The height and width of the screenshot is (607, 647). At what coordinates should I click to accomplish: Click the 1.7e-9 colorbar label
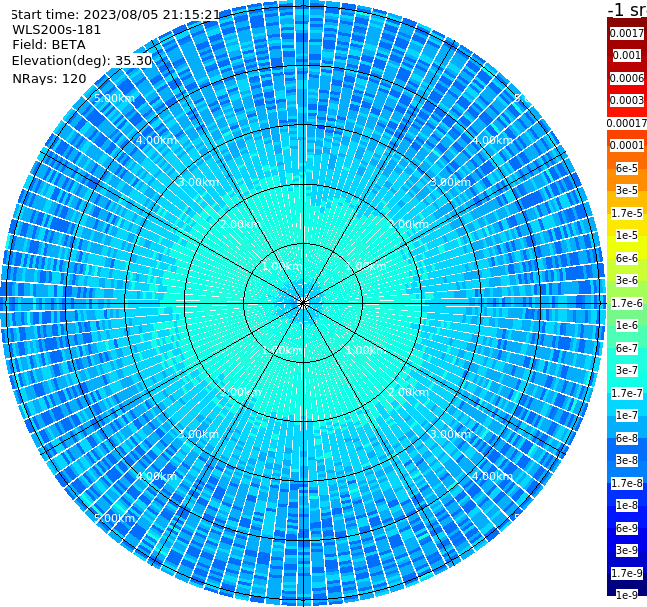627,573
